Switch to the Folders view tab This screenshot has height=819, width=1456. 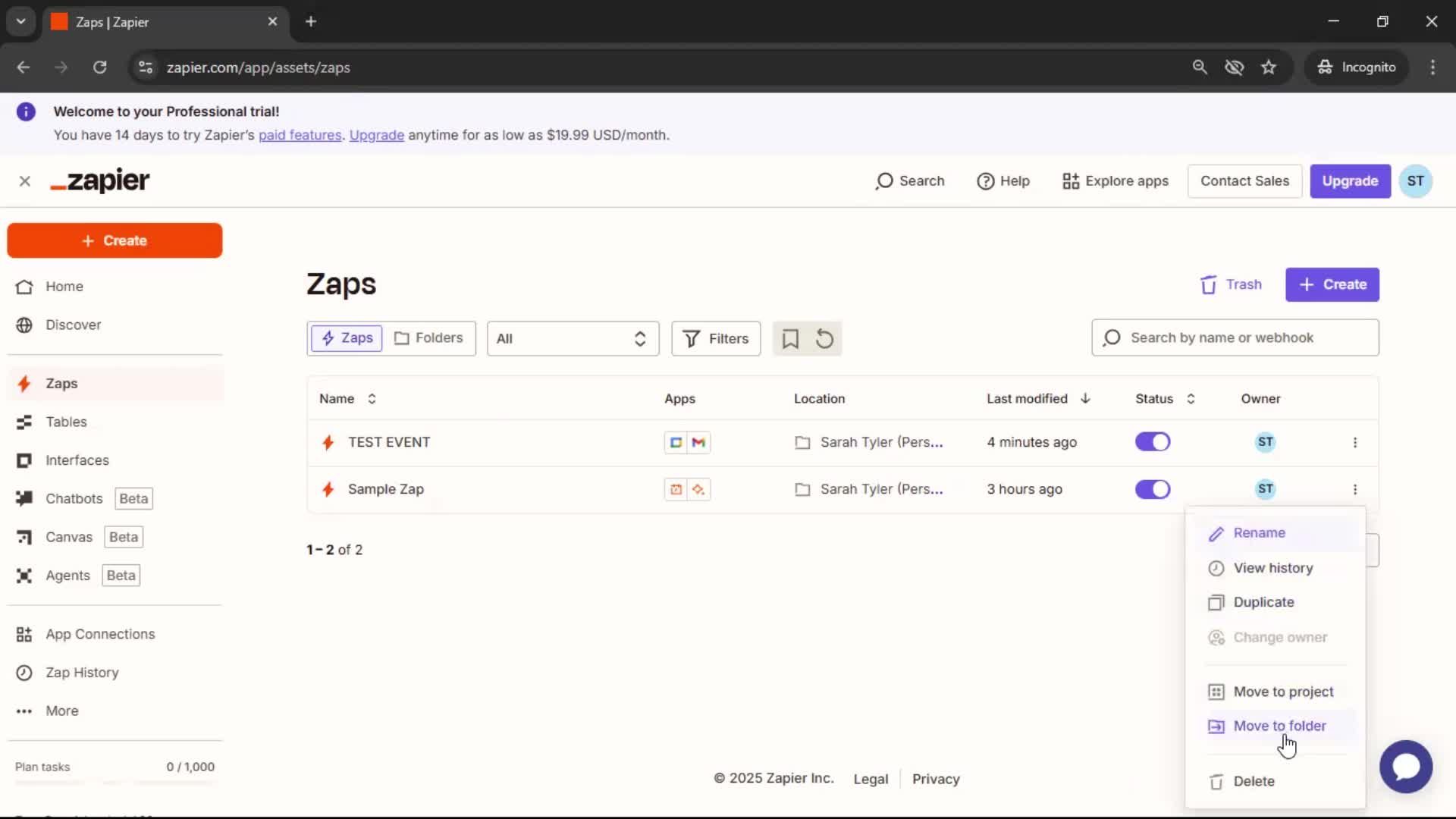[x=428, y=338]
